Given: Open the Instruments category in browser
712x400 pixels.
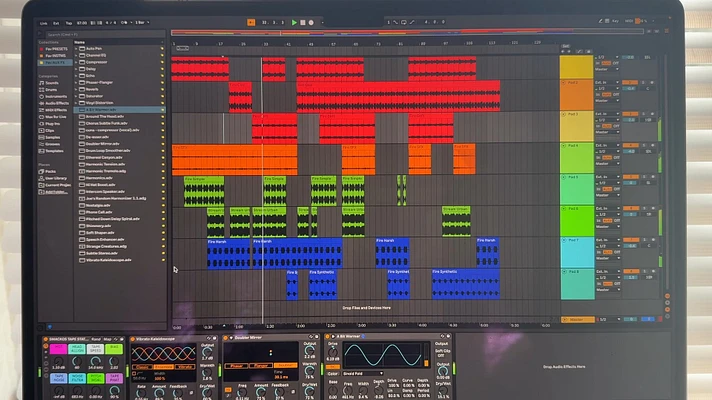Looking at the screenshot, I should (x=56, y=96).
